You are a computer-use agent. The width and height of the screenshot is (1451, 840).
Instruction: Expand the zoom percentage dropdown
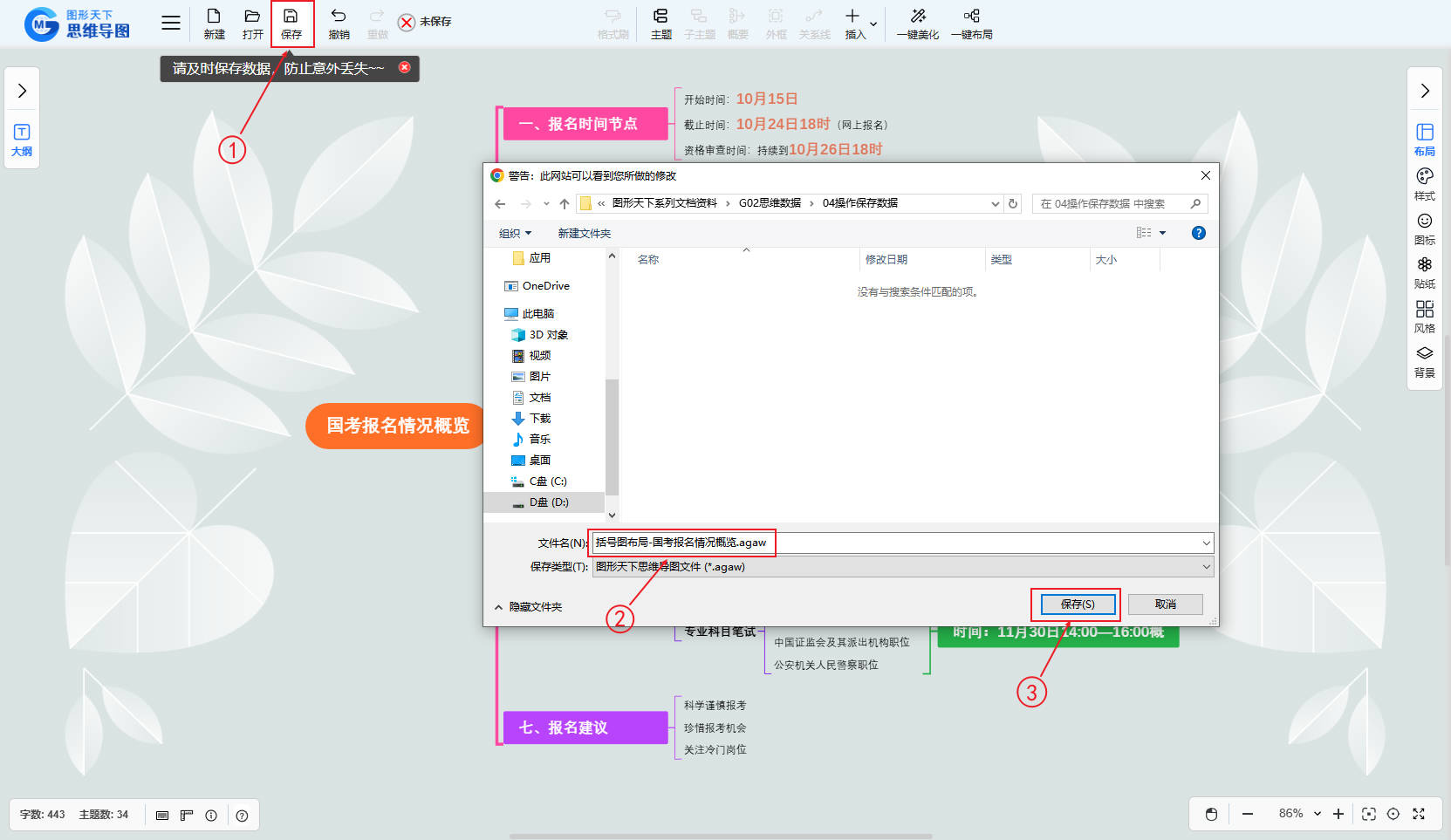coord(1318,814)
